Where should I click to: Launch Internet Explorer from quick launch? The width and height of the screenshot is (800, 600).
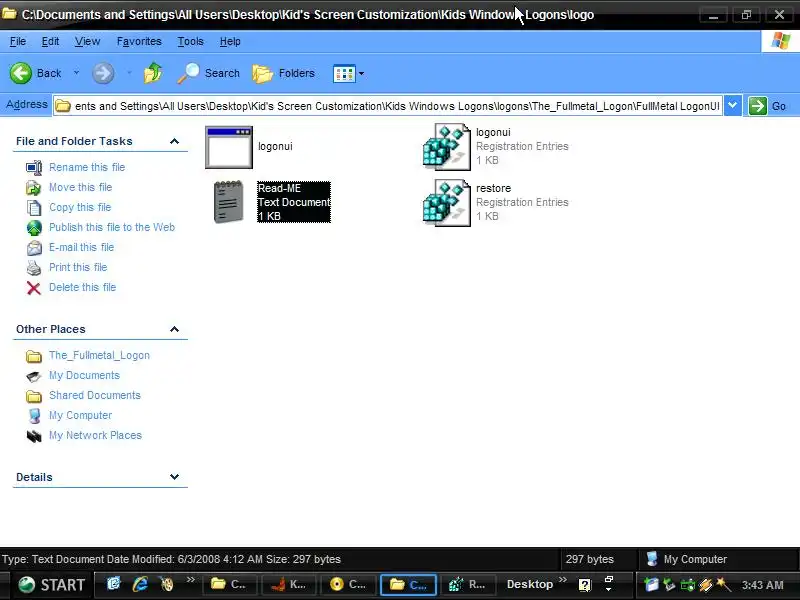point(140,584)
